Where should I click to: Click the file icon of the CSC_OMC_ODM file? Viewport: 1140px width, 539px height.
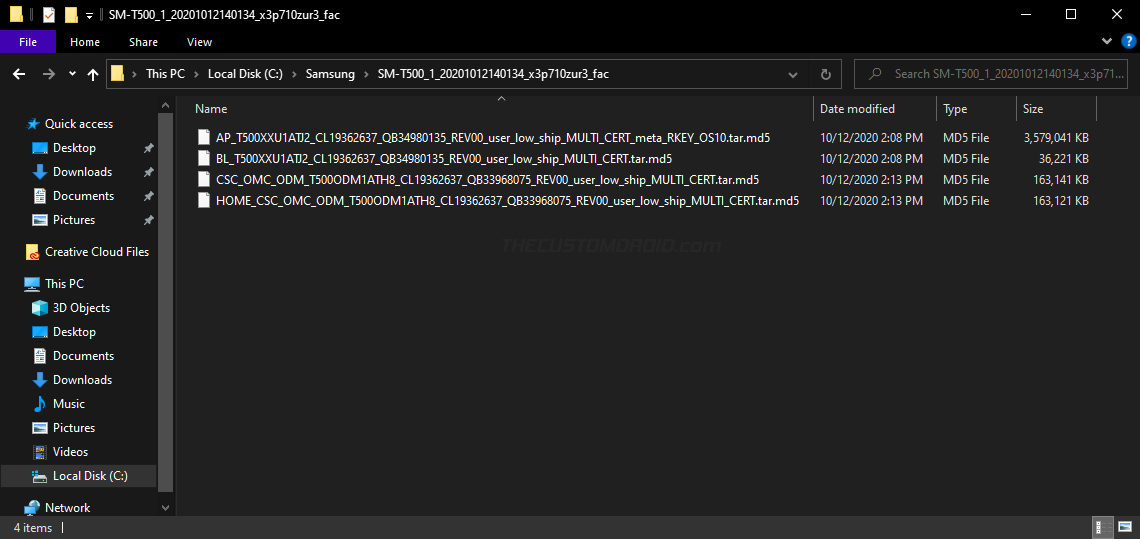[204, 180]
